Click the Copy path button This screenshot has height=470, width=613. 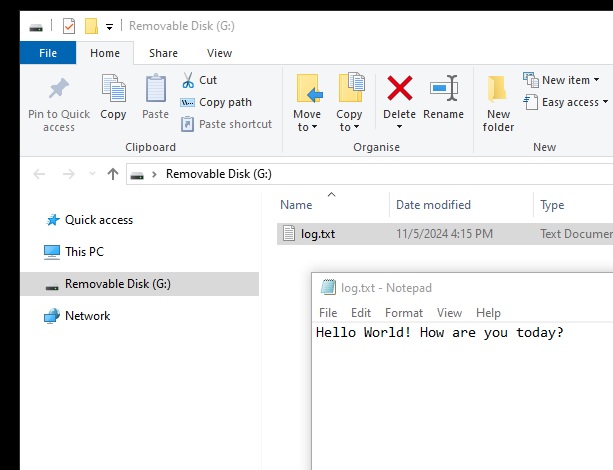click(216, 102)
